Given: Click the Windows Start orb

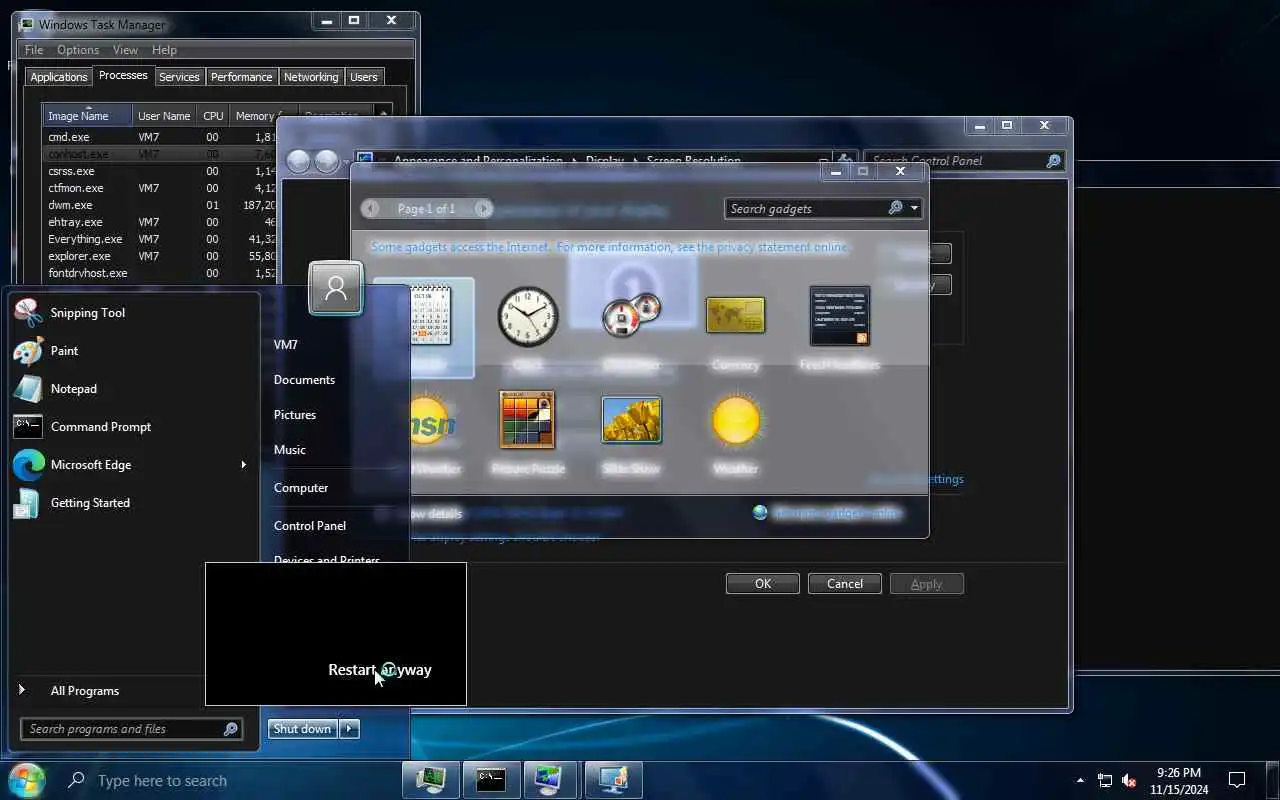Looking at the screenshot, I should pyautogui.click(x=26, y=780).
